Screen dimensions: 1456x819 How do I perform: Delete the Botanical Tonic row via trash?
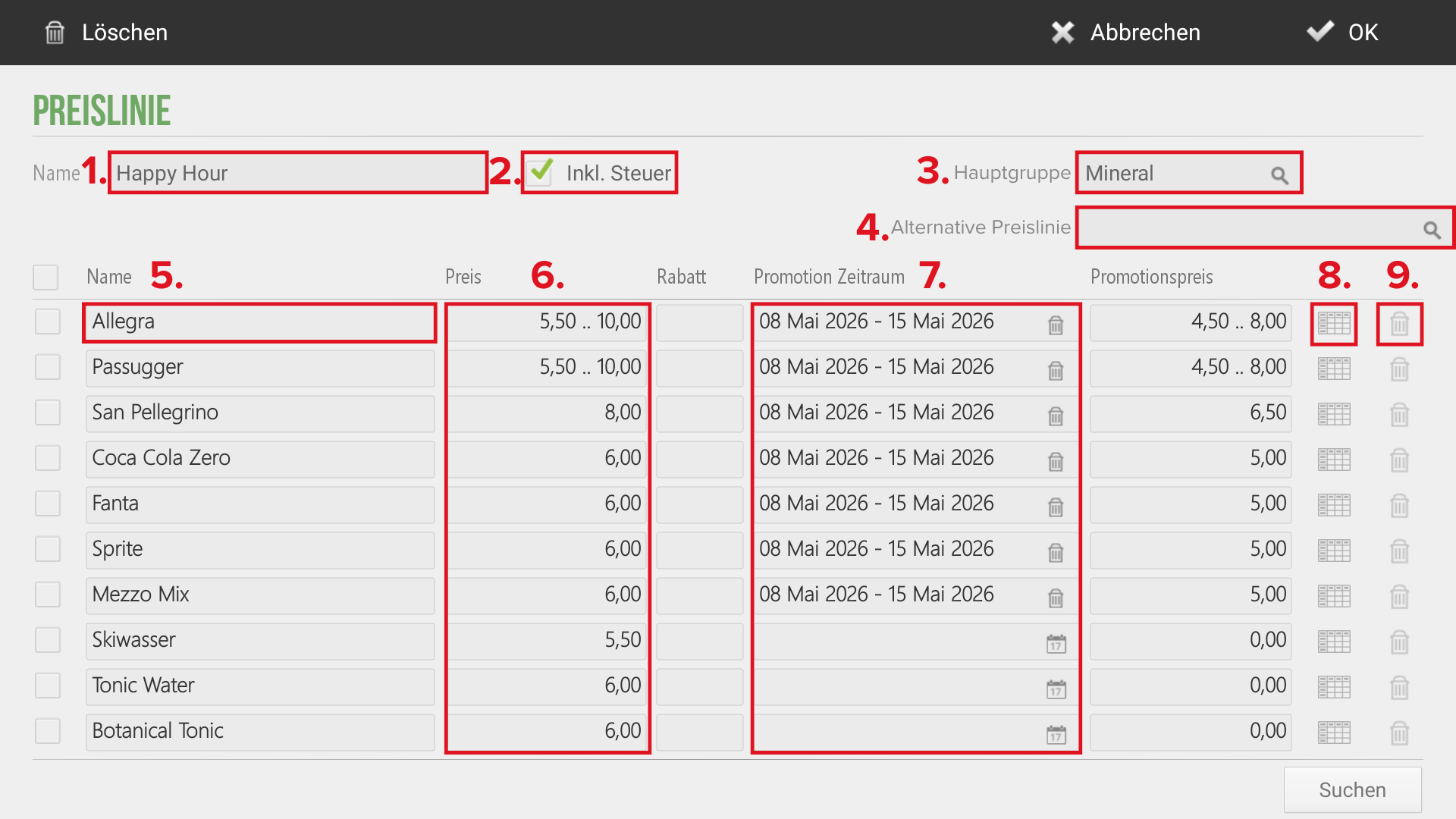pos(1399,733)
